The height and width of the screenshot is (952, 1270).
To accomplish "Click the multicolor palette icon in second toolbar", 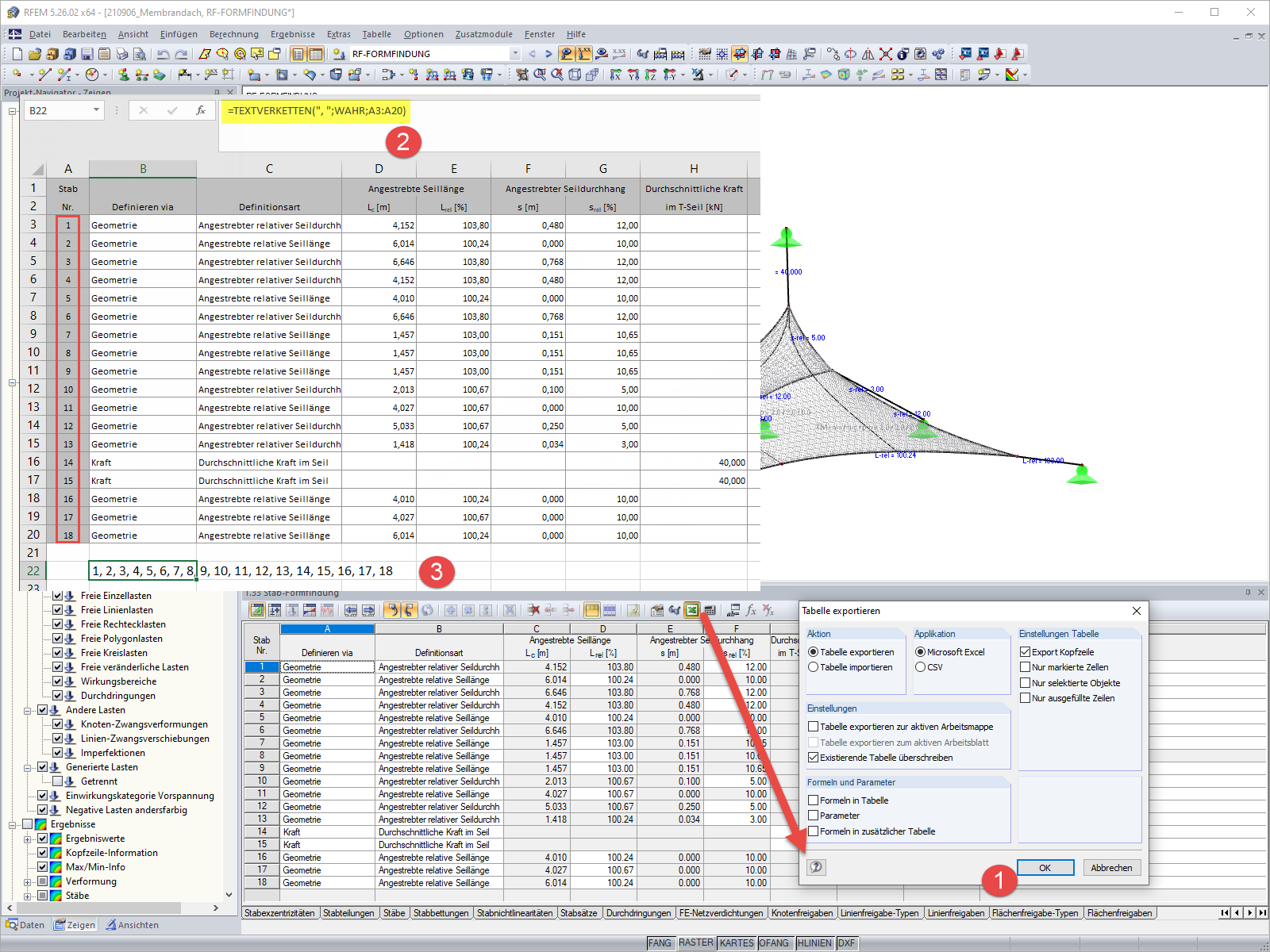I will point(1011,75).
